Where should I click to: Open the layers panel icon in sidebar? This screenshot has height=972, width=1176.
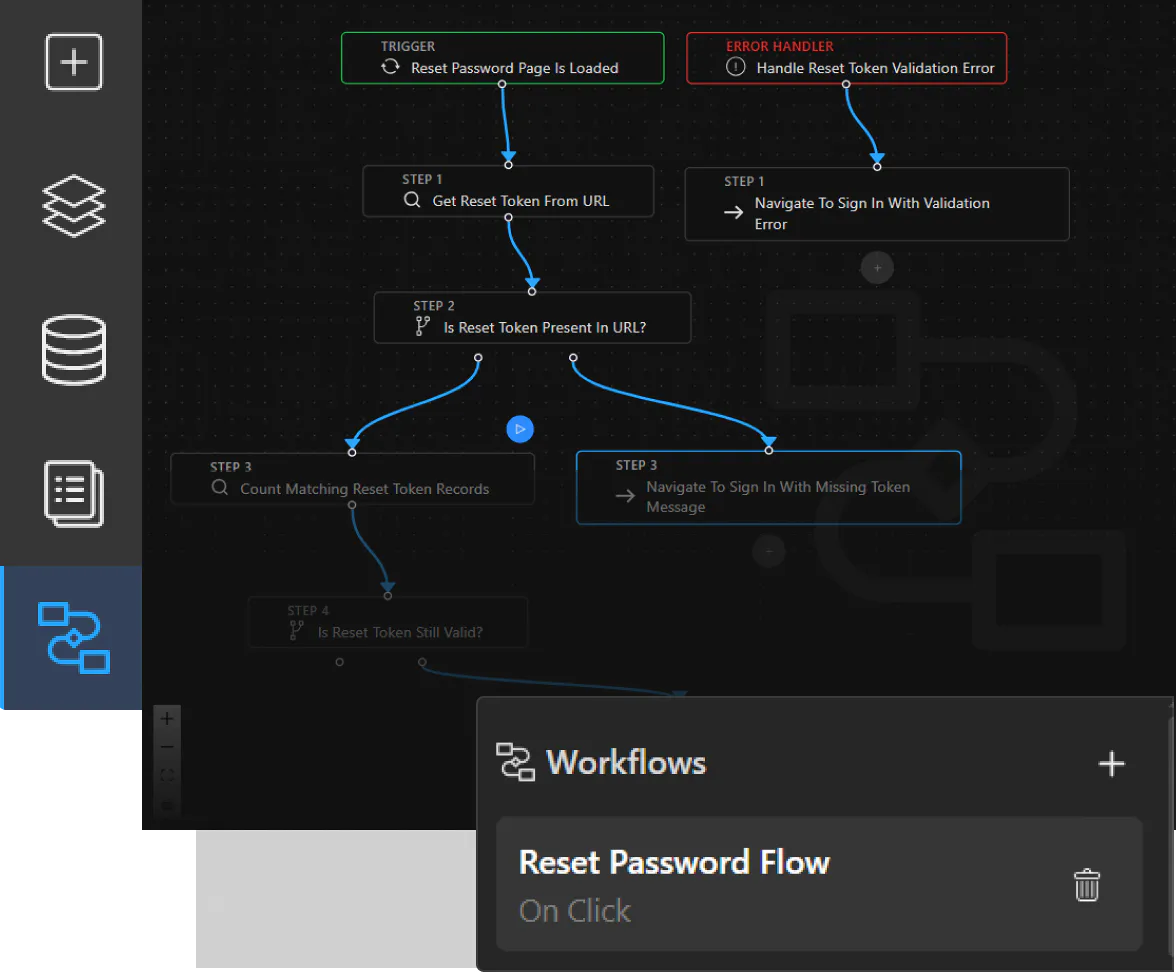coord(74,206)
